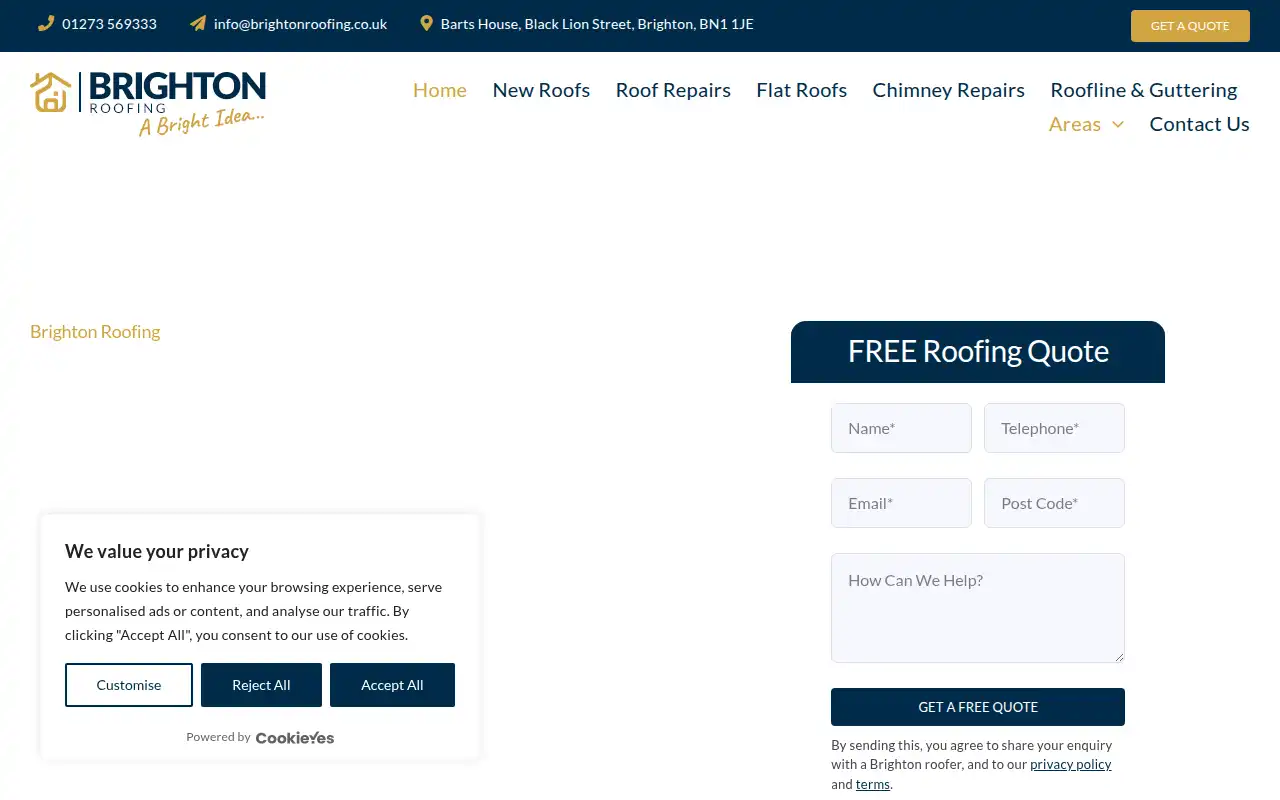The height and width of the screenshot is (800, 1280).
Task: Navigate to Flat Roofs
Action: (x=802, y=90)
